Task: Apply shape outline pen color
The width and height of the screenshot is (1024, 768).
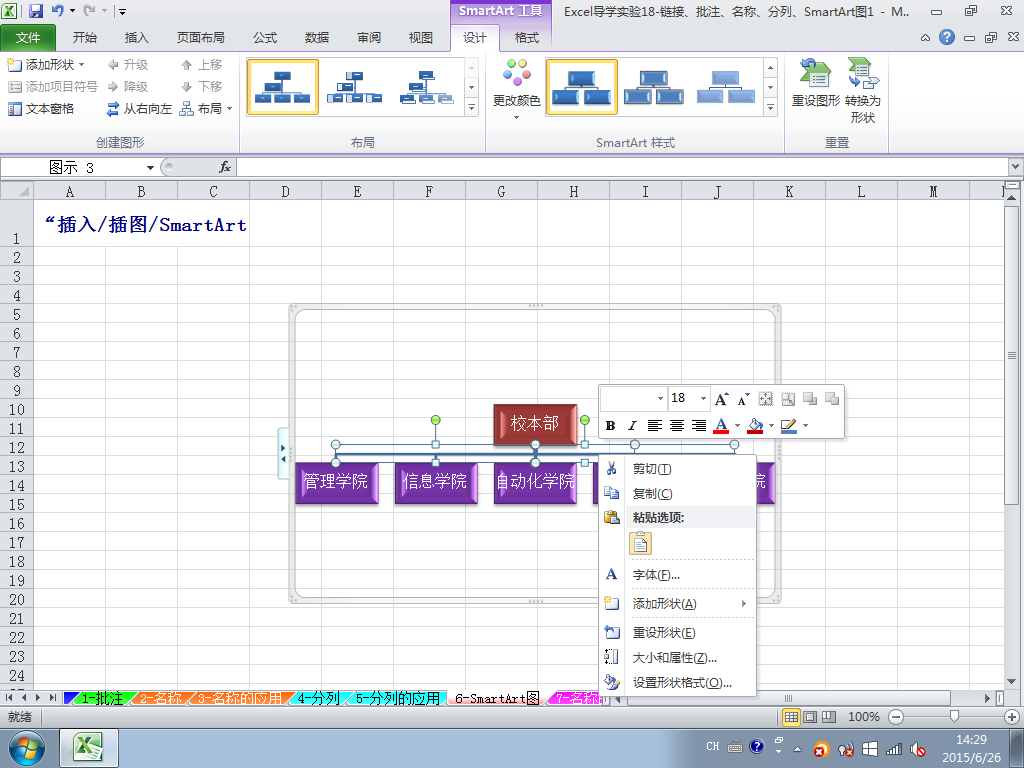Action: pyautogui.click(x=789, y=426)
